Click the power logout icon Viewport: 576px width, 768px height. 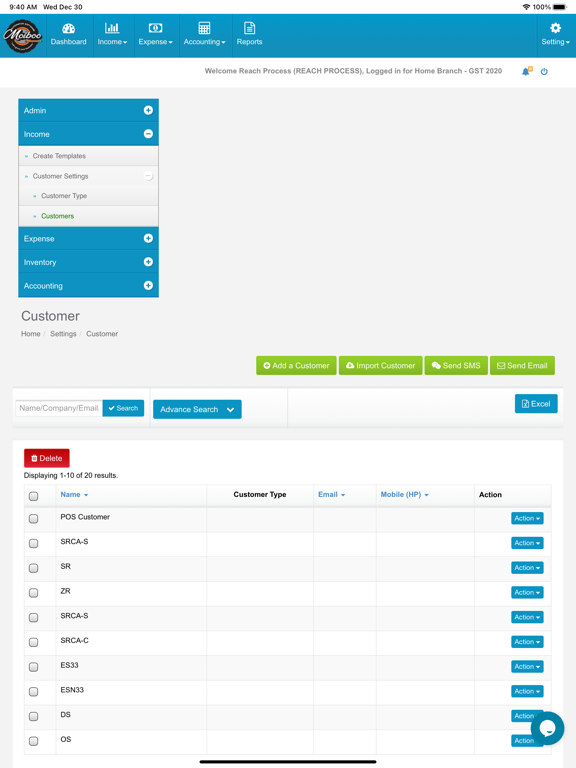pos(544,72)
